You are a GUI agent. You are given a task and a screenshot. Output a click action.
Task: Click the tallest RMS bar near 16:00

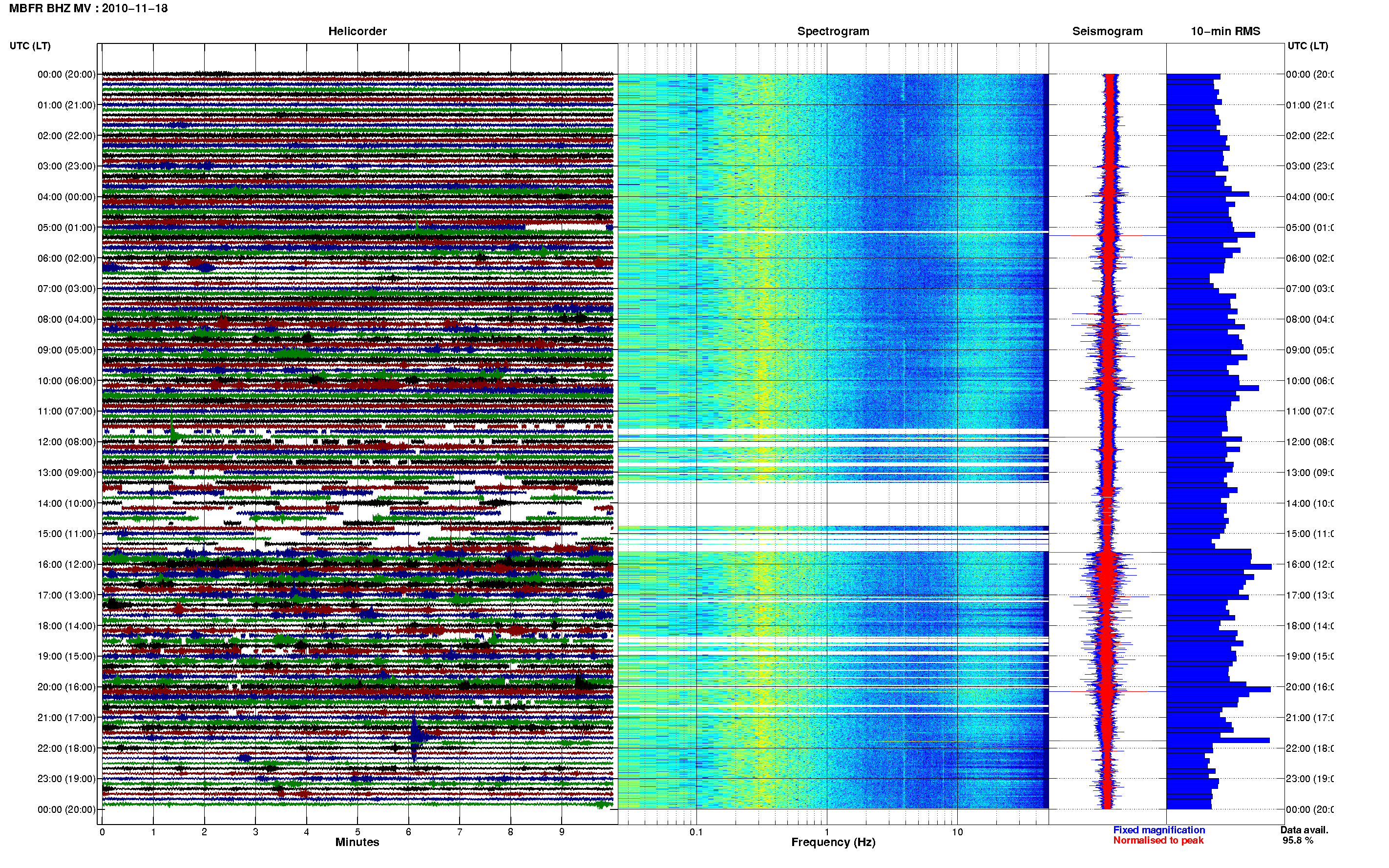(x=1219, y=567)
